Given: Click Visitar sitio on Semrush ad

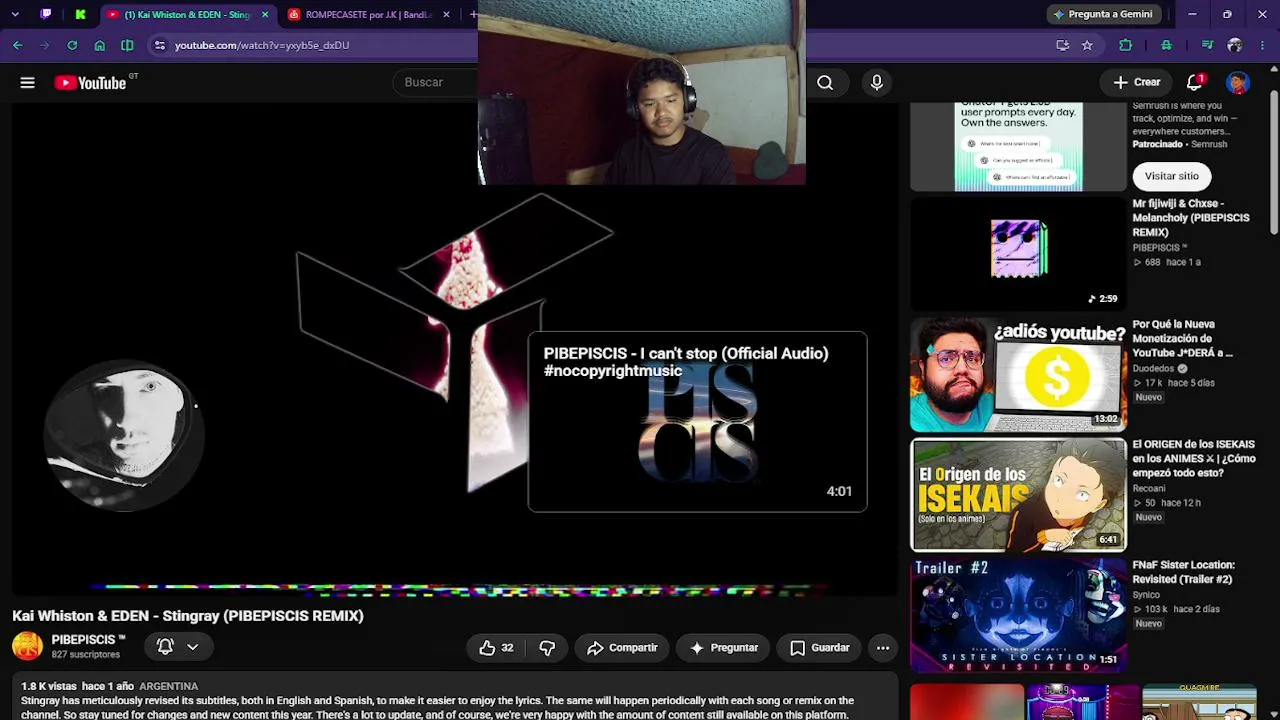Looking at the screenshot, I should (1172, 176).
